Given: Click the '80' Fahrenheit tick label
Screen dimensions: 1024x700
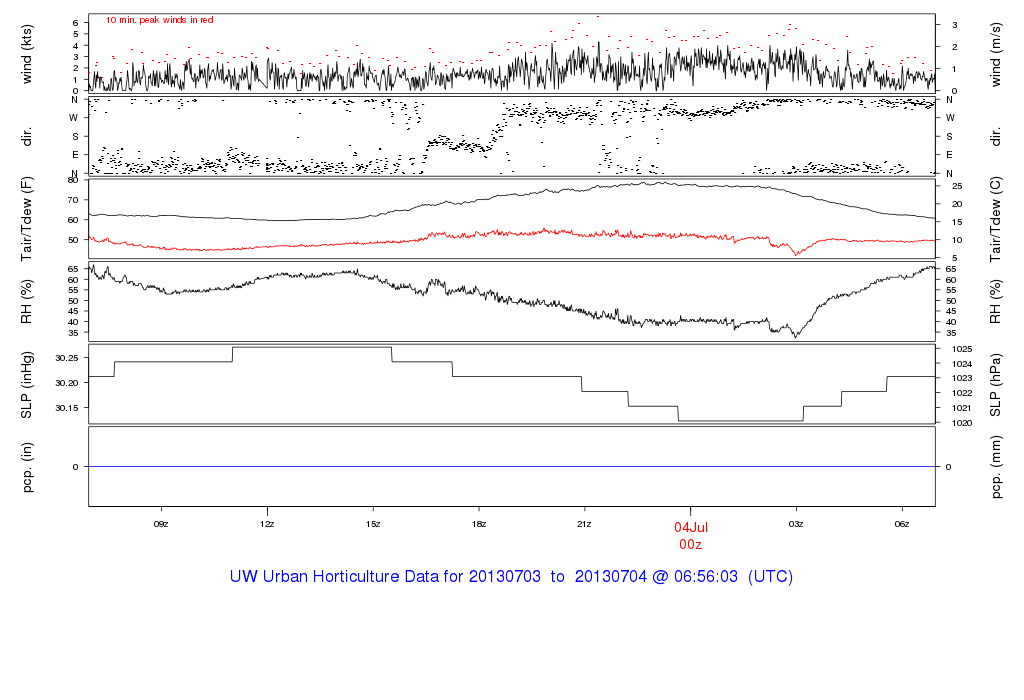Looking at the screenshot, I should 73,180.
